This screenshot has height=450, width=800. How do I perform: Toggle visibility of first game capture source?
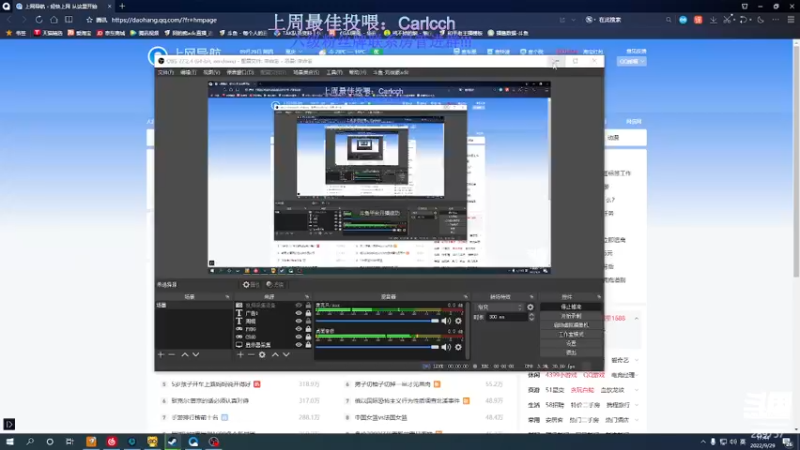click(298, 329)
